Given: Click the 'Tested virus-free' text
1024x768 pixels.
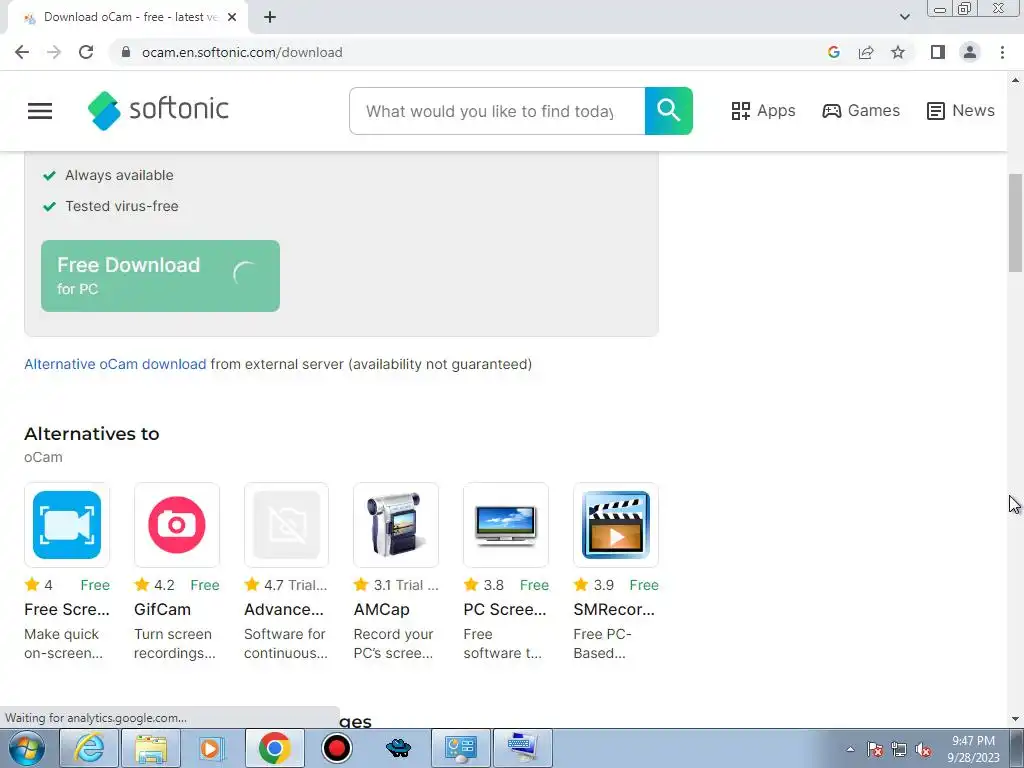Looking at the screenshot, I should pyautogui.click(x=121, y=206).
